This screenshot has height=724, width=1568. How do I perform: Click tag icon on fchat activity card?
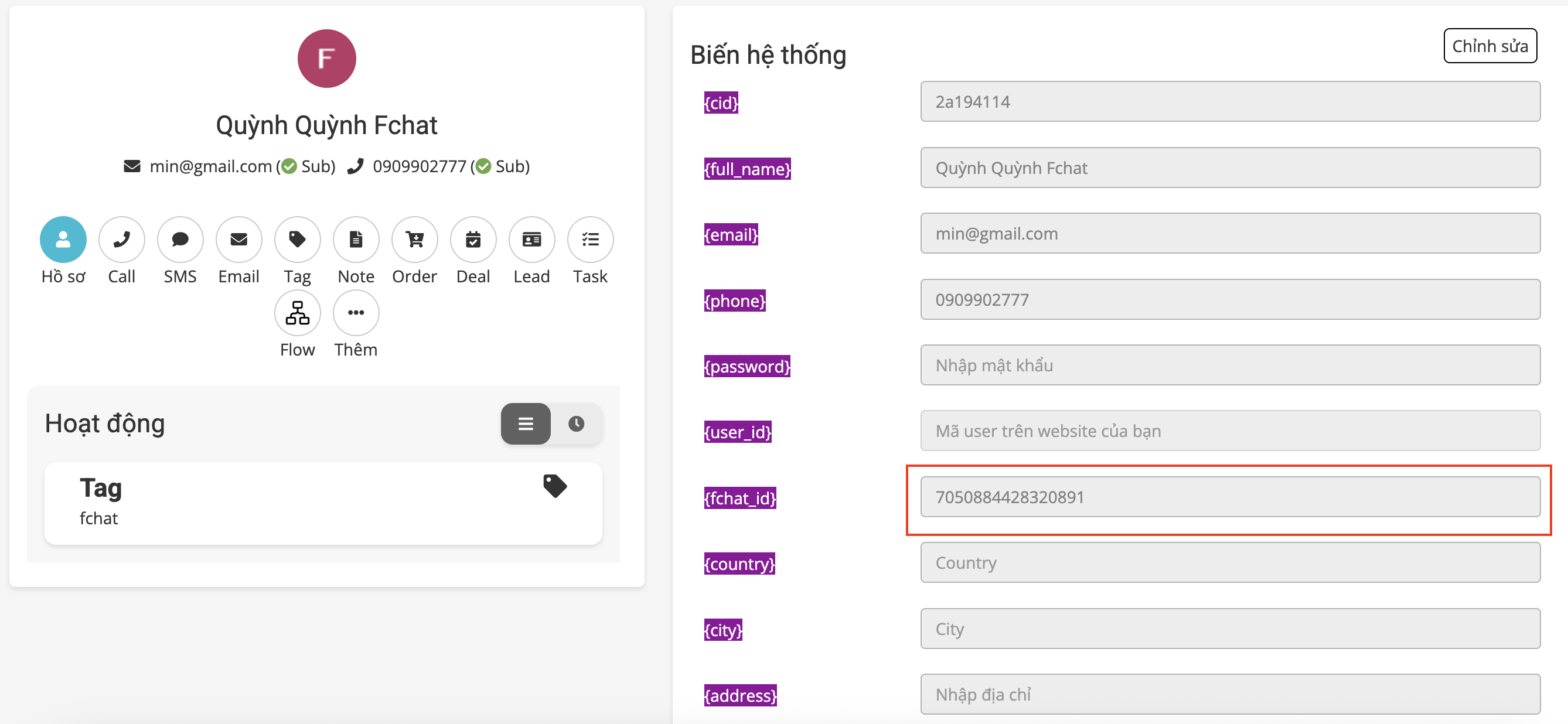[x=555, y=486]
